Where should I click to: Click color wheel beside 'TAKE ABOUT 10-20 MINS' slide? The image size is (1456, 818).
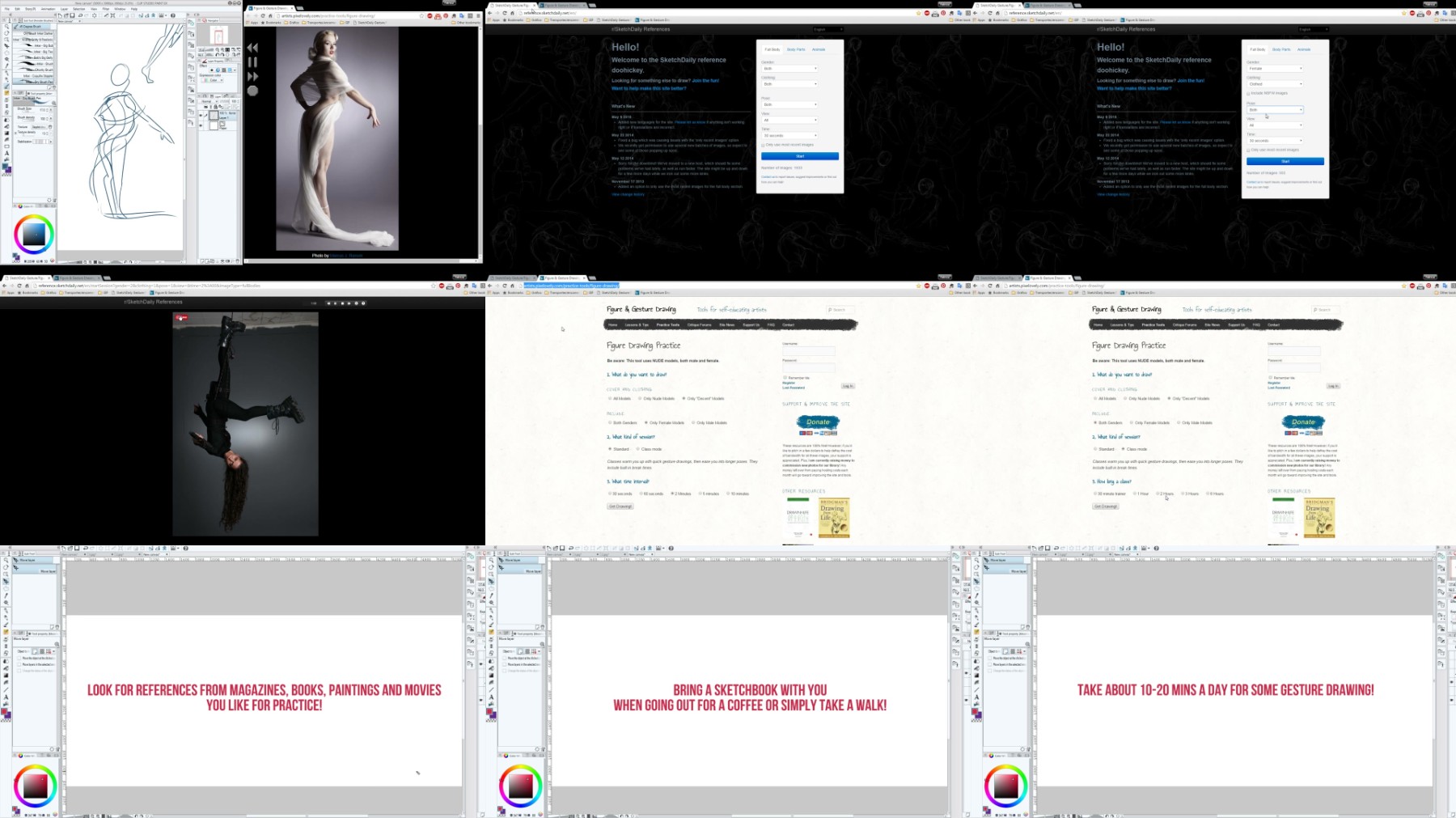tap(1005, 786)
